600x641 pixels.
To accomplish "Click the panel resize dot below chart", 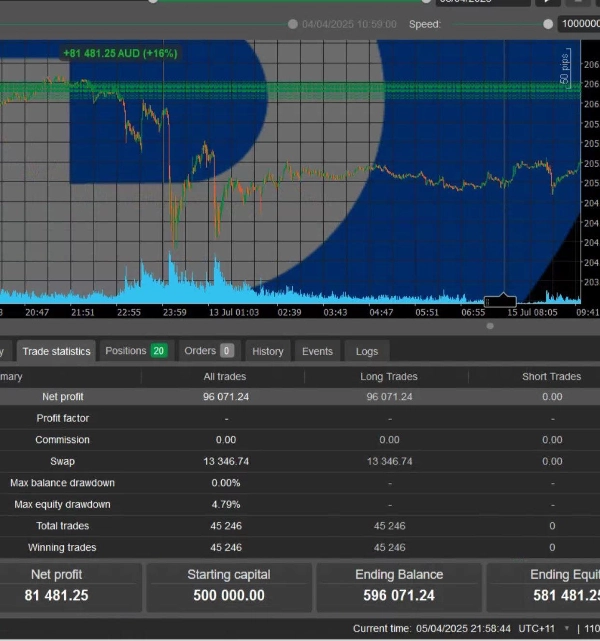I will tap(490, 326).
